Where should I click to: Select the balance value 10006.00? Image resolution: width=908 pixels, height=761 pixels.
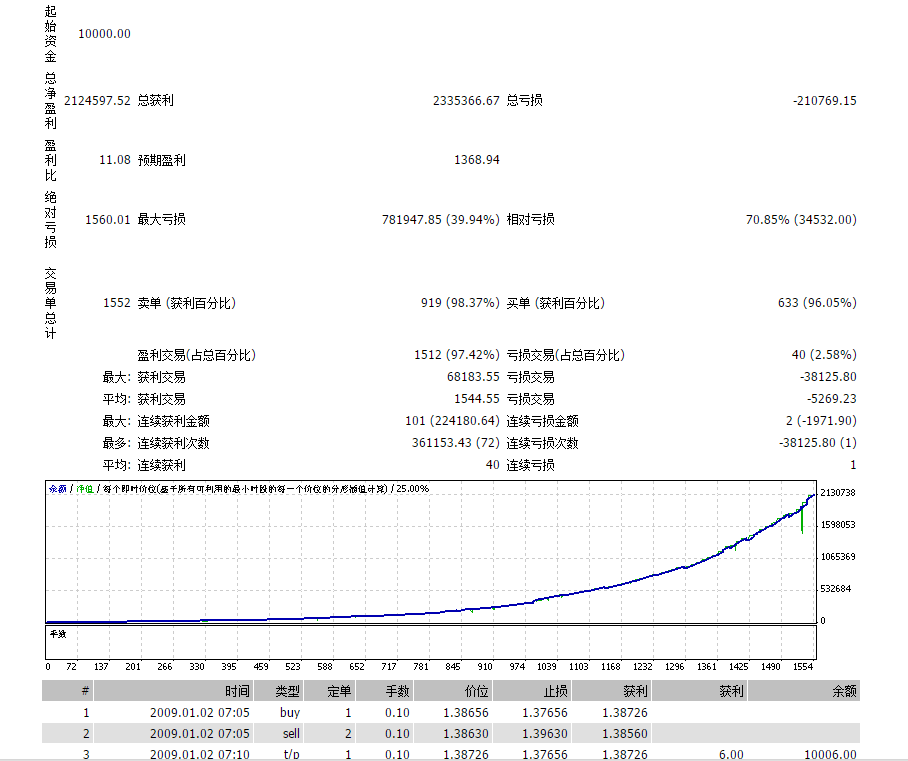(x=830, y=755)
